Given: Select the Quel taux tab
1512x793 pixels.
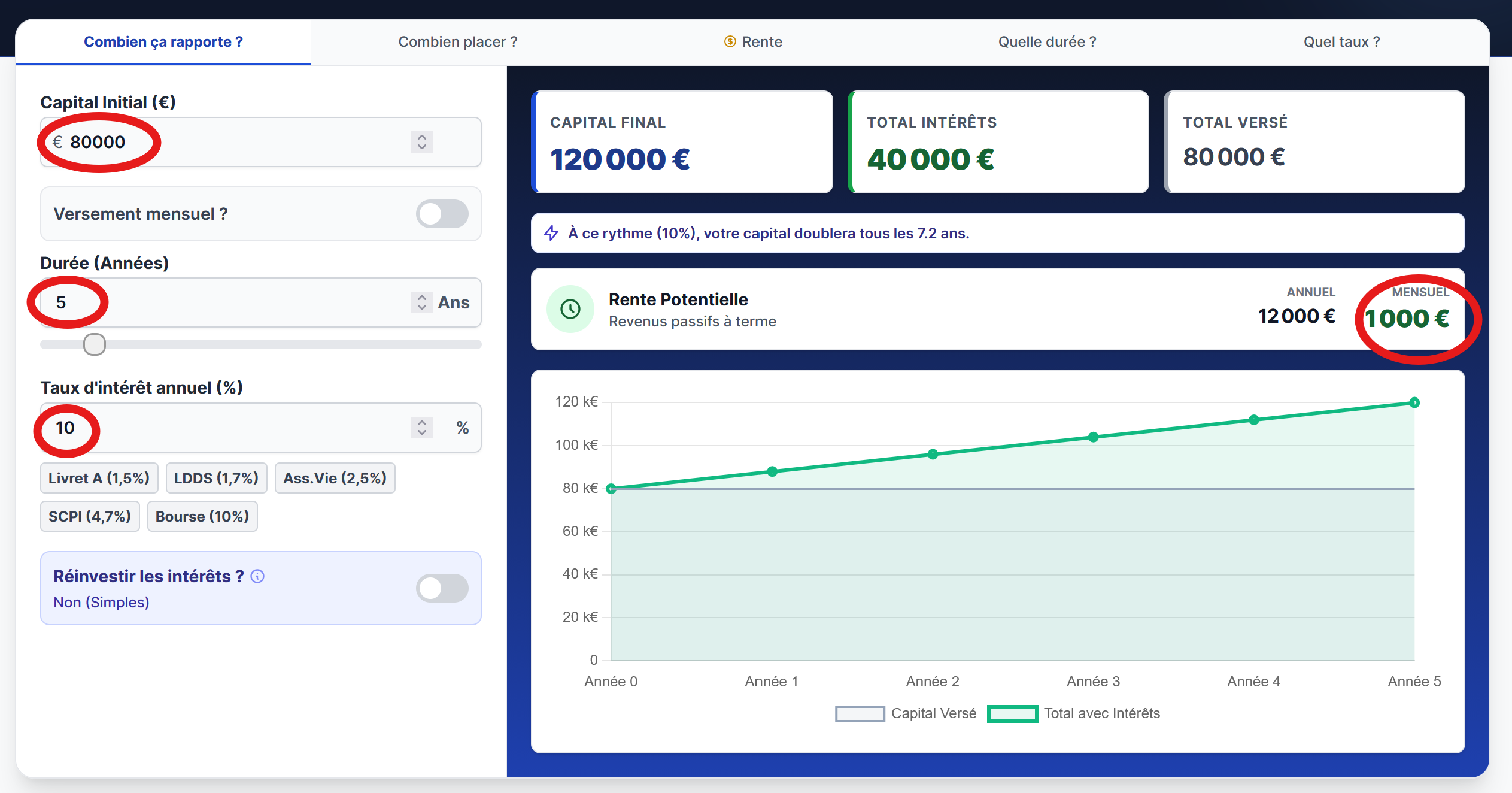Looking at the screenshot, I should pyautogui.click(x=1342, y=41).
